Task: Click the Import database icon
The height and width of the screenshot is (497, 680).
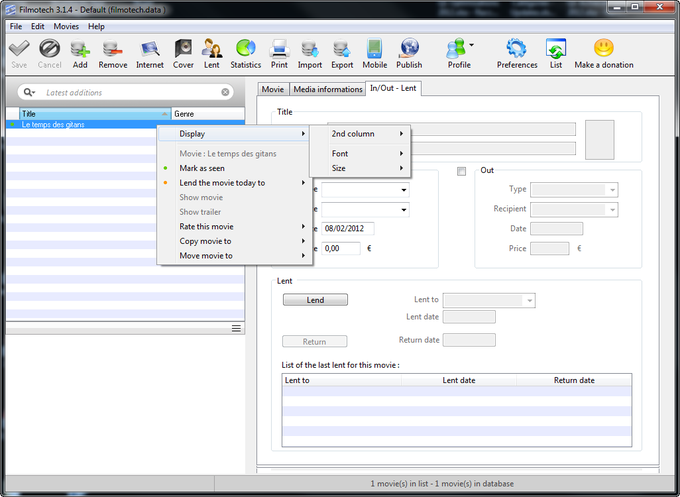Action: point(310,48)
